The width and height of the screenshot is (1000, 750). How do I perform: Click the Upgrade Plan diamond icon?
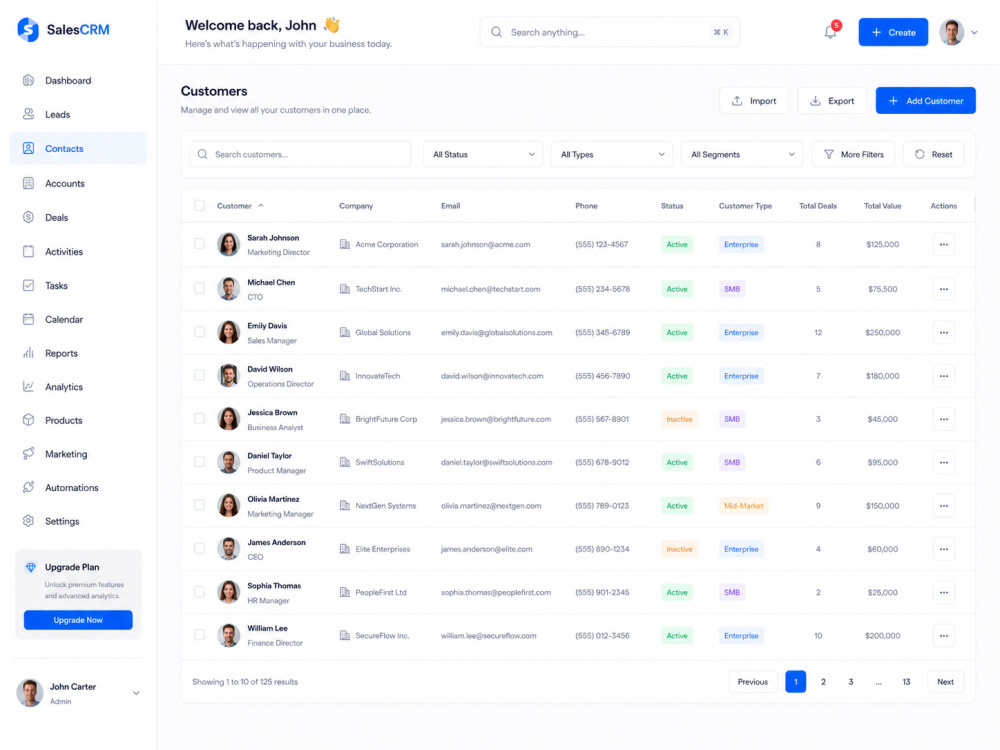click(31, 567)
